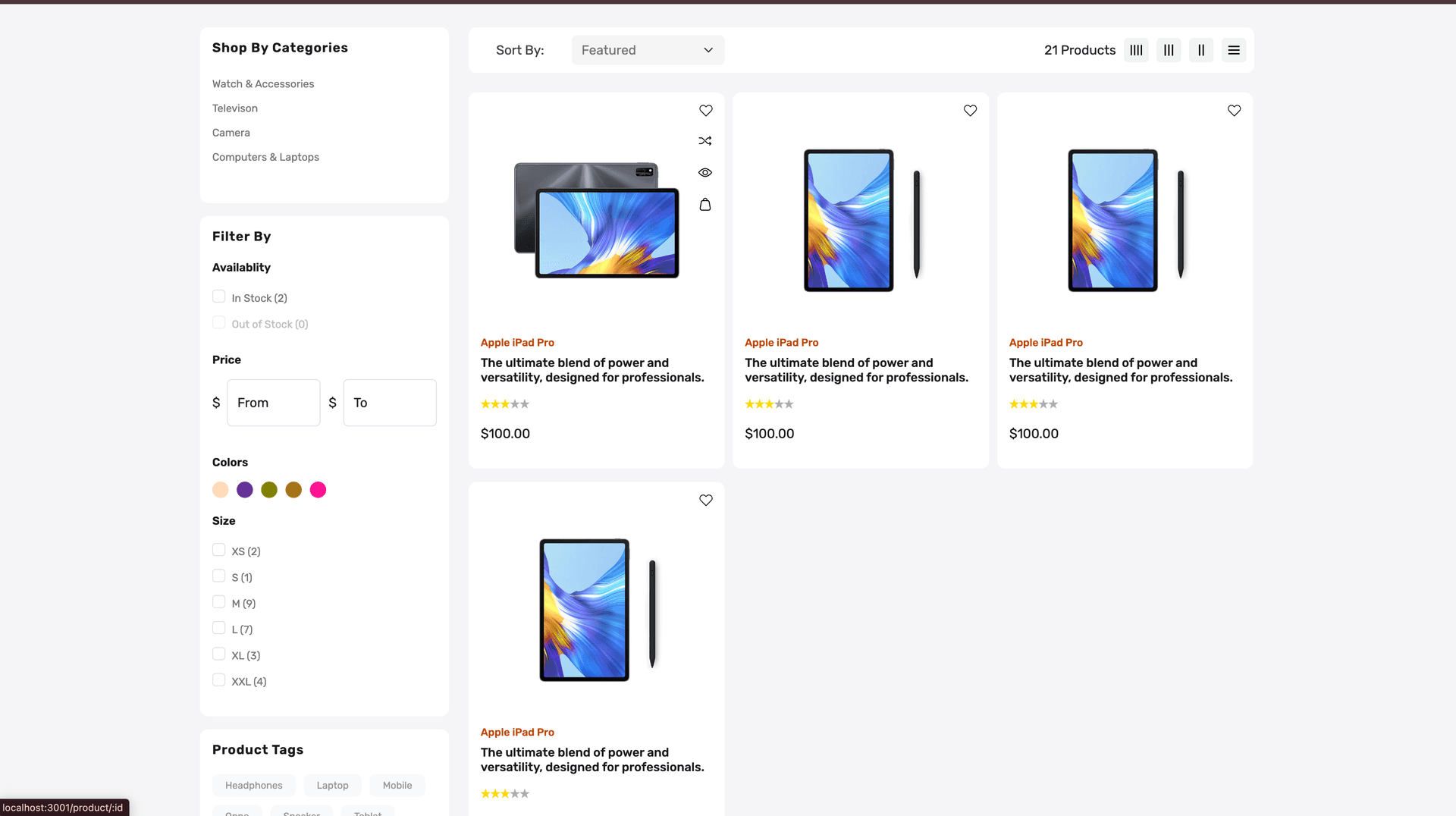Image resolution: width=1456 pixels, height=816 pixels.
Task: Open the Sort By Featured dropdown
Action: point(648,50)
